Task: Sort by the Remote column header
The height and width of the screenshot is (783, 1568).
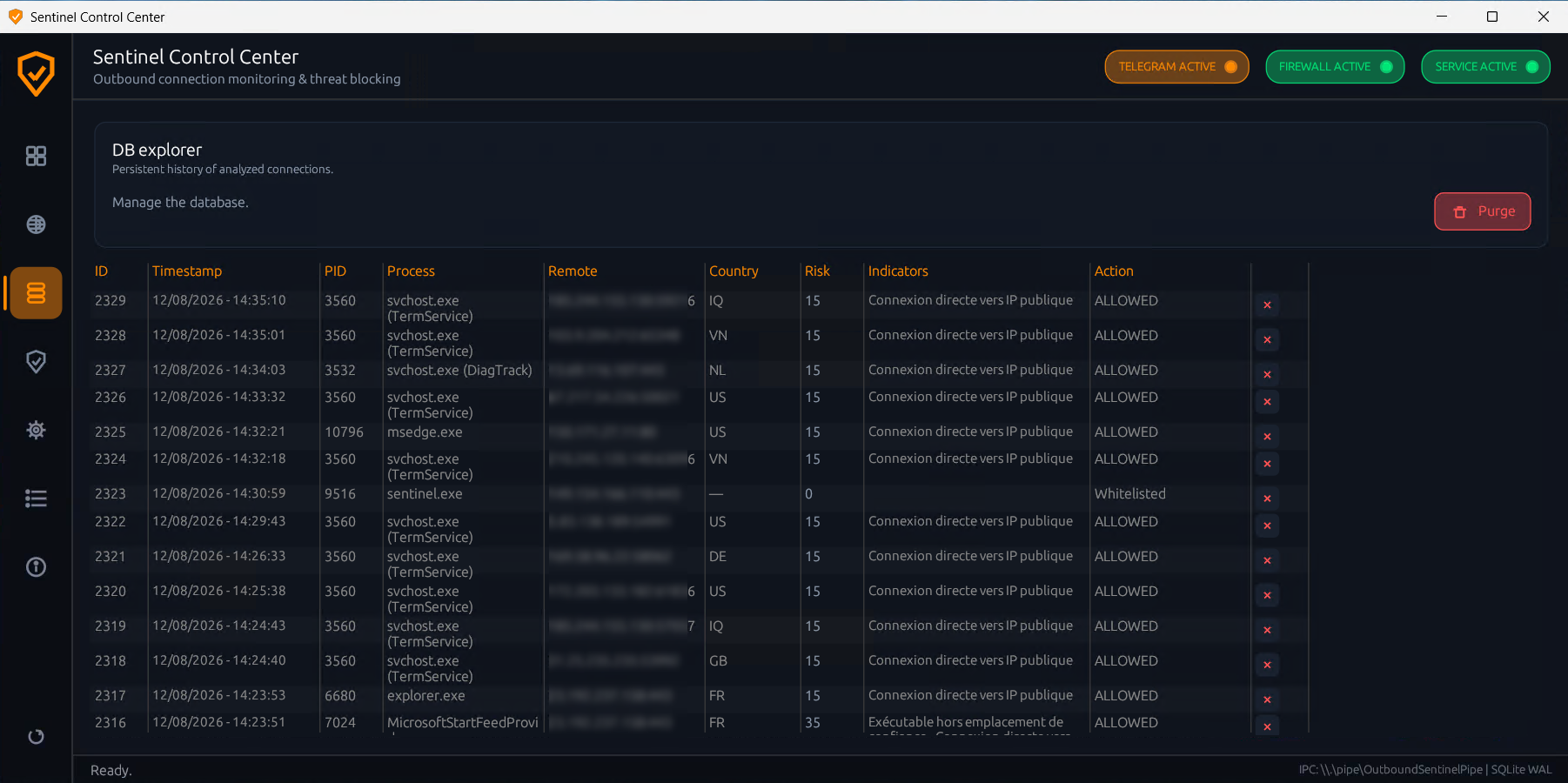Action: click(573, 271)
